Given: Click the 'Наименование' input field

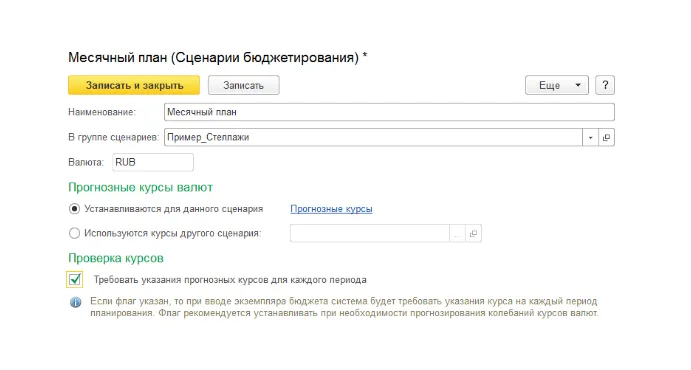Looking at the screenshot, I should point(389,112).
